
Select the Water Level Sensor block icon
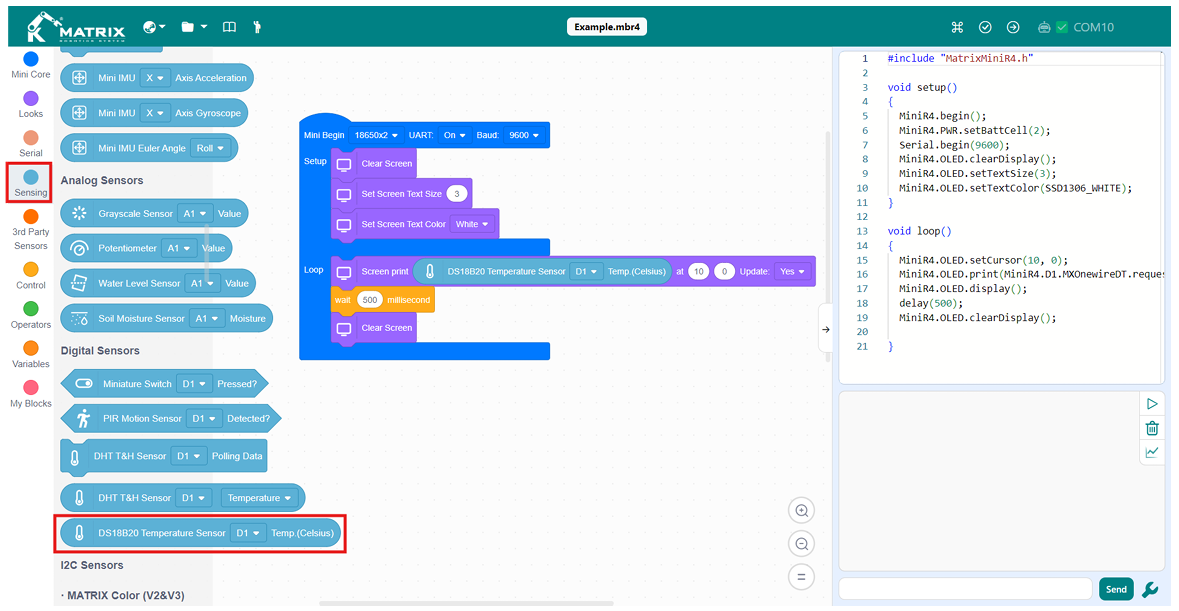pyautogui.click(x=79, y=283)
